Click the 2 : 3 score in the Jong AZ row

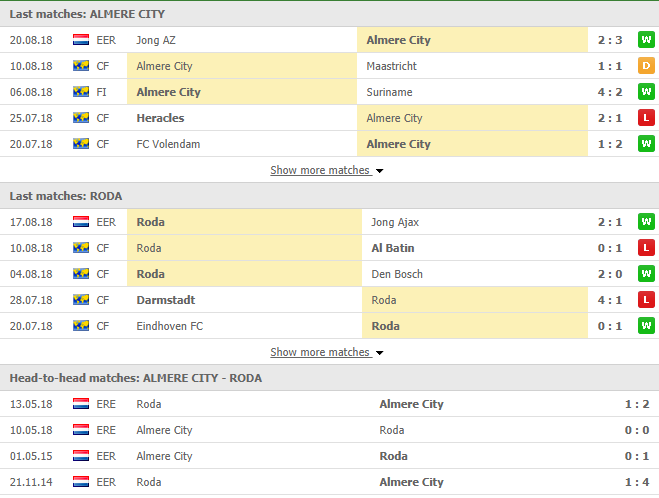coord(610,40)
